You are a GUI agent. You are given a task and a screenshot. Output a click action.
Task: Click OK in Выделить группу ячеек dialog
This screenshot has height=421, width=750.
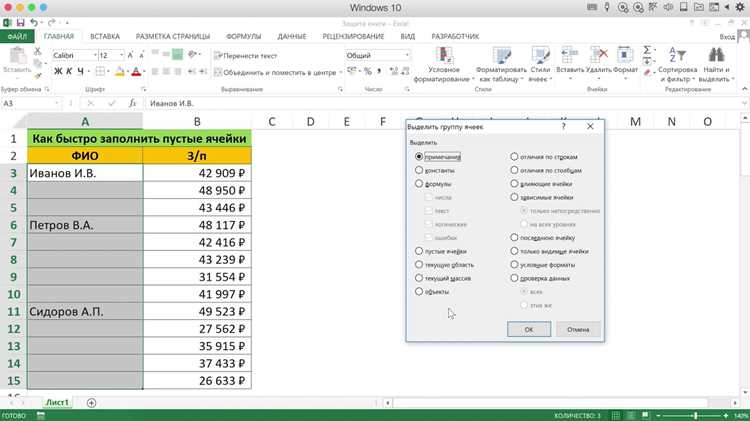529,329
